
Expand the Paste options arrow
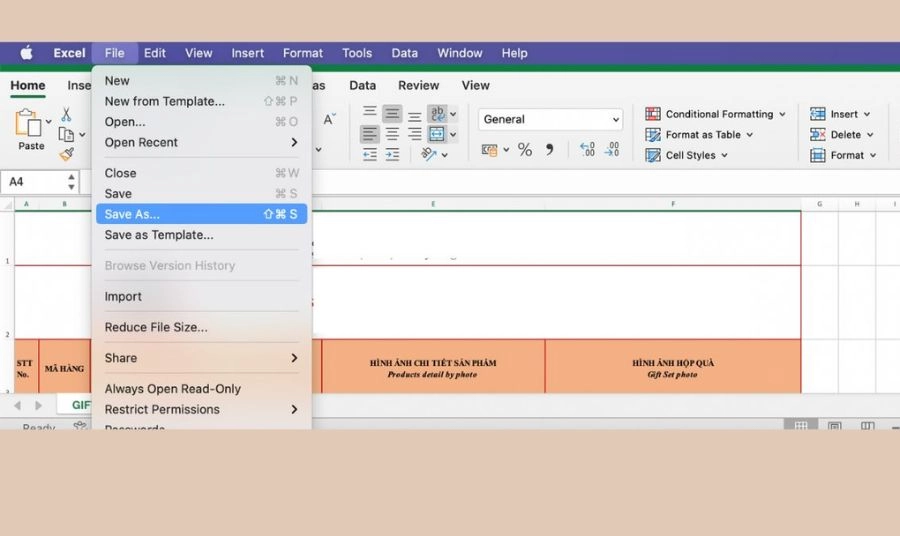[x=49, y=121]
